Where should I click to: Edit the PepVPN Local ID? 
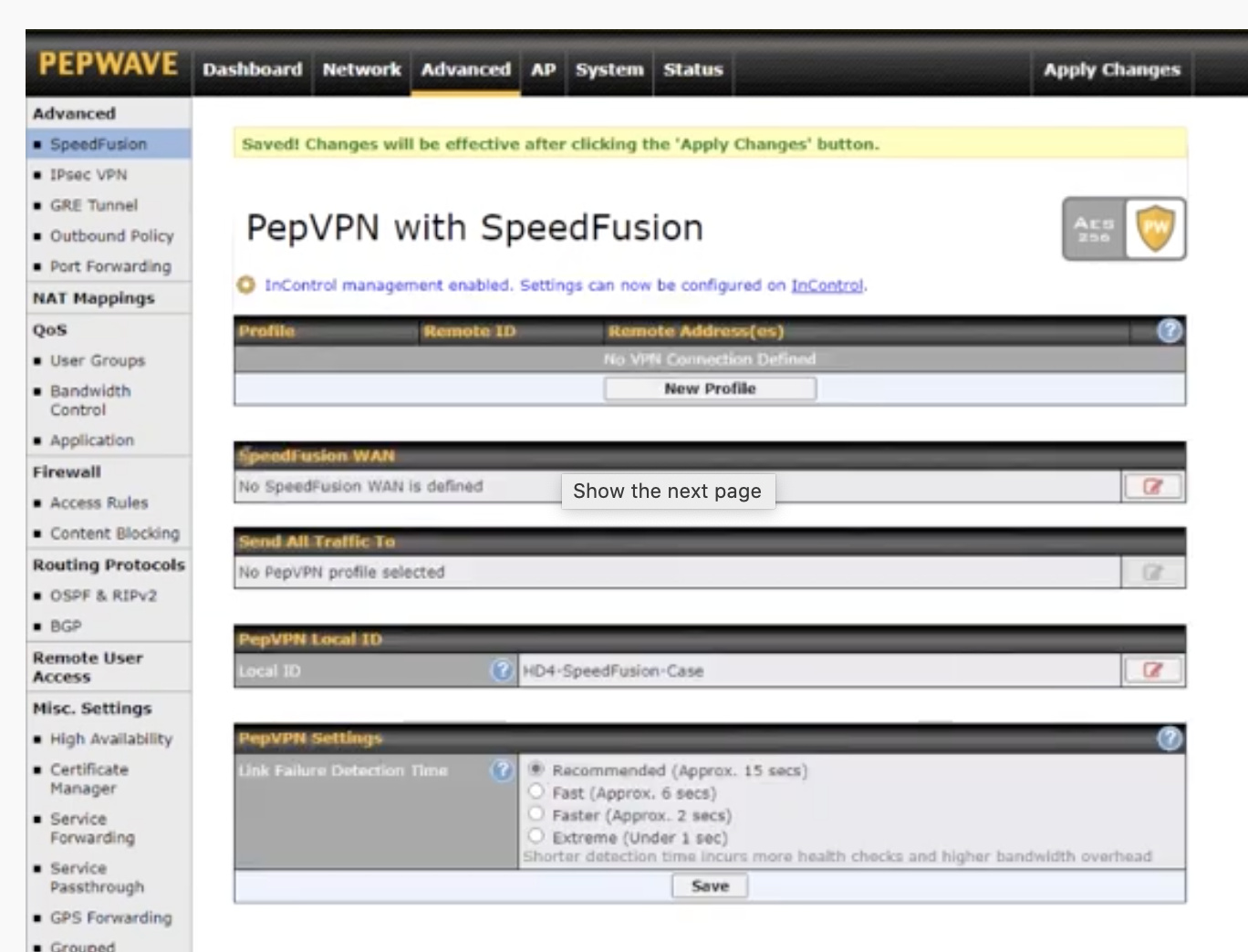coord(1153,671)
